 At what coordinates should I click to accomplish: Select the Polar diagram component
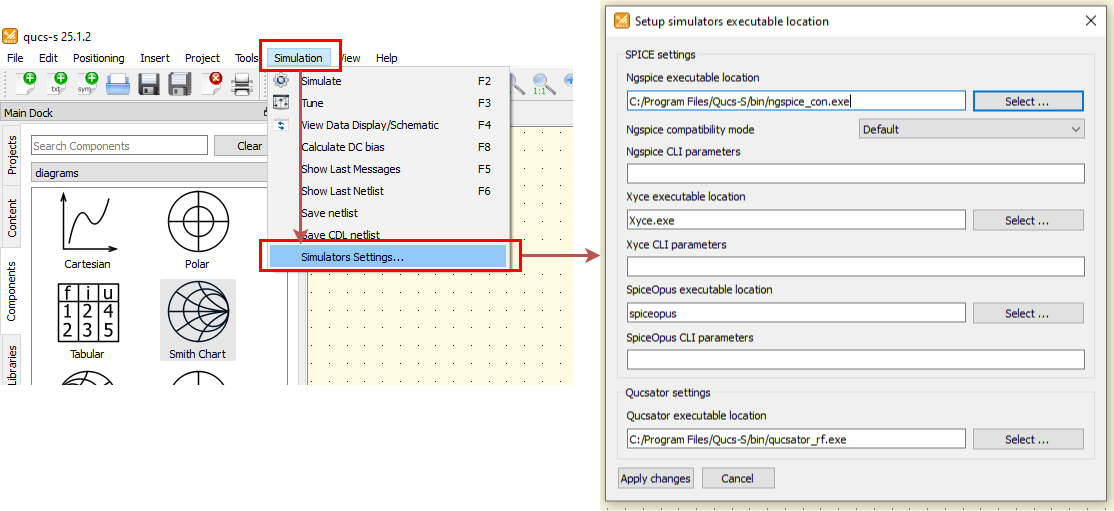(x=198, y=230)
